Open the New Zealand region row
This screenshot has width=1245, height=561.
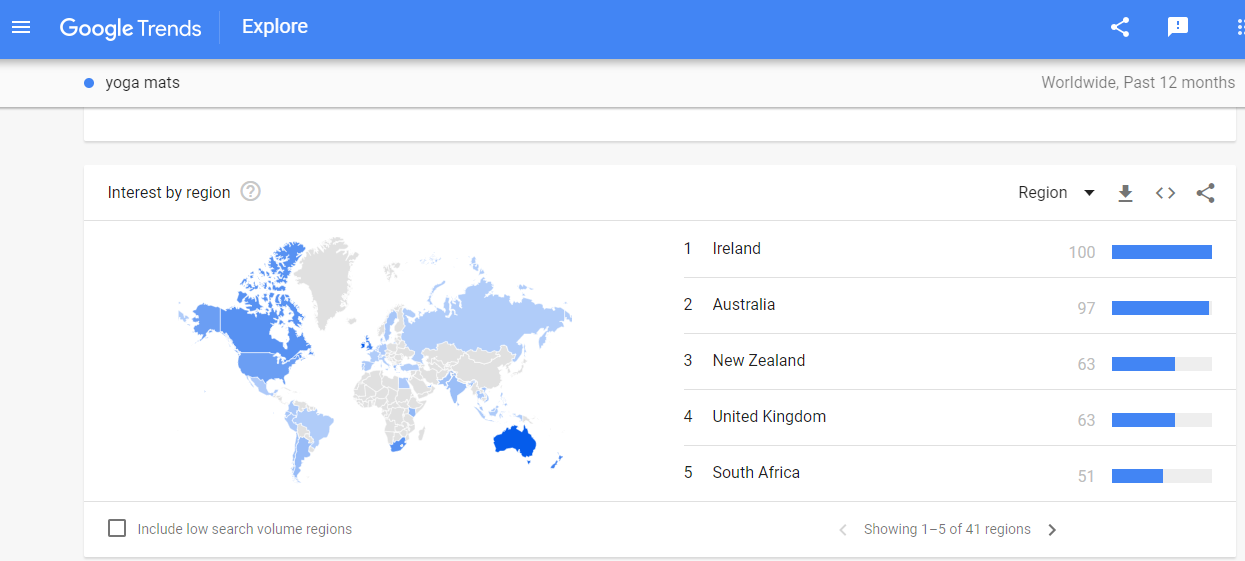[x=758, y=361]
